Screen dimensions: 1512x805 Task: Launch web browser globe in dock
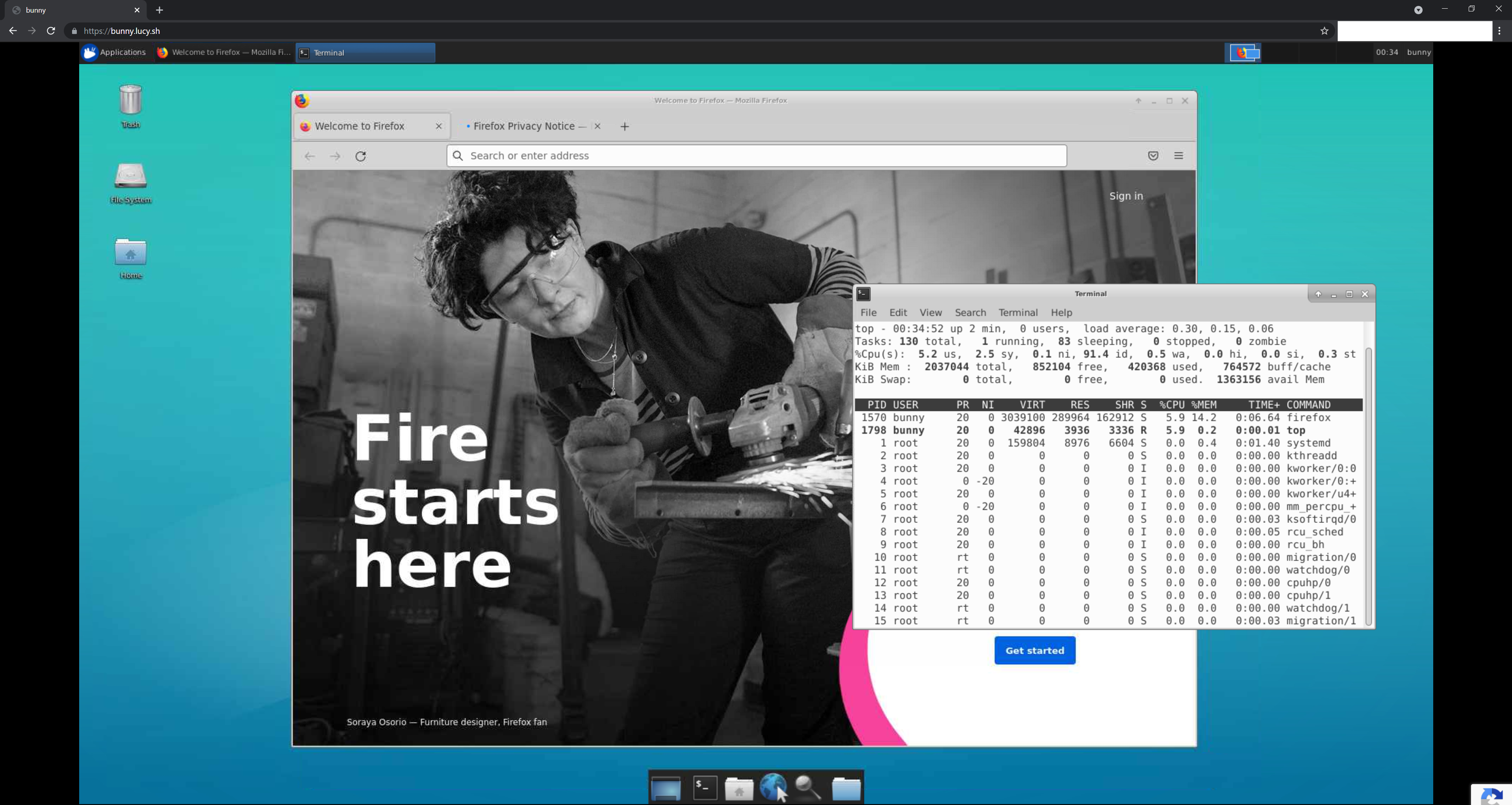(x=772, y=787)
